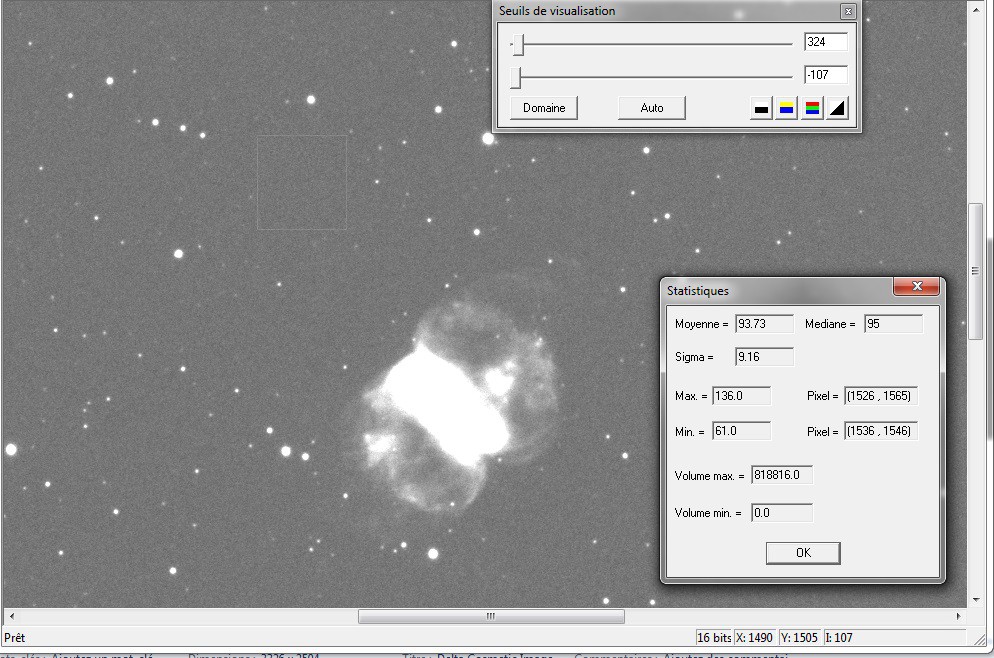Select the black grayscale palette icon

coord(761,108)
